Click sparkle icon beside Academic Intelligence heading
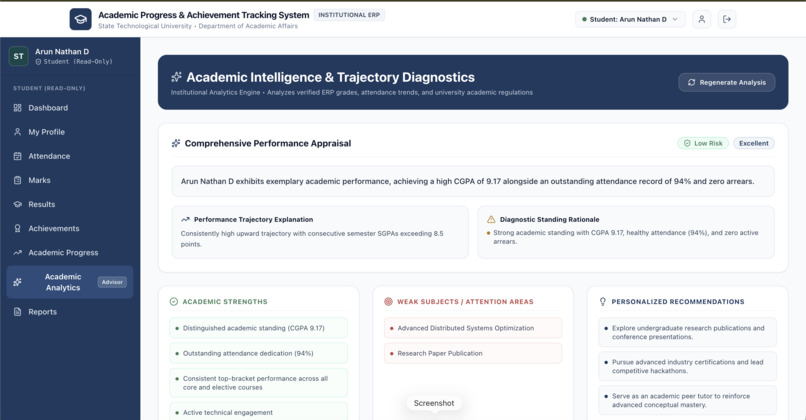This screenshot has width=806, height=420. click(176, 77)
